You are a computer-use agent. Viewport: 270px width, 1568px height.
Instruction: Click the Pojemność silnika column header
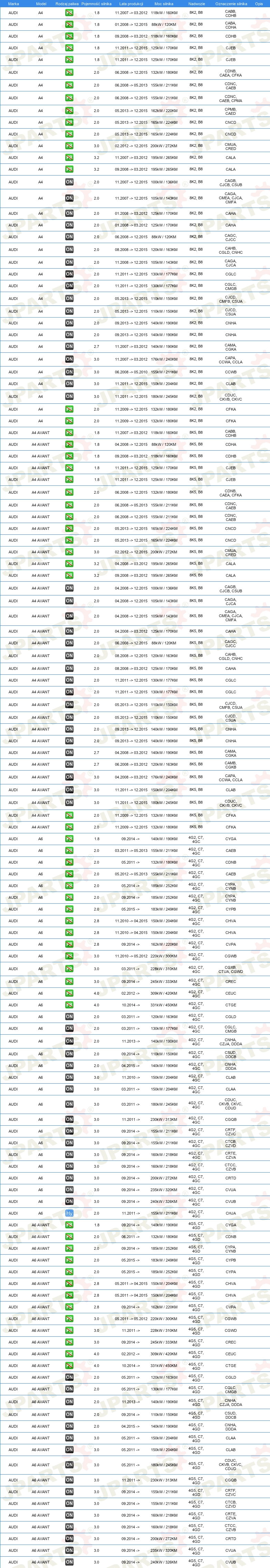pos(96,4)
